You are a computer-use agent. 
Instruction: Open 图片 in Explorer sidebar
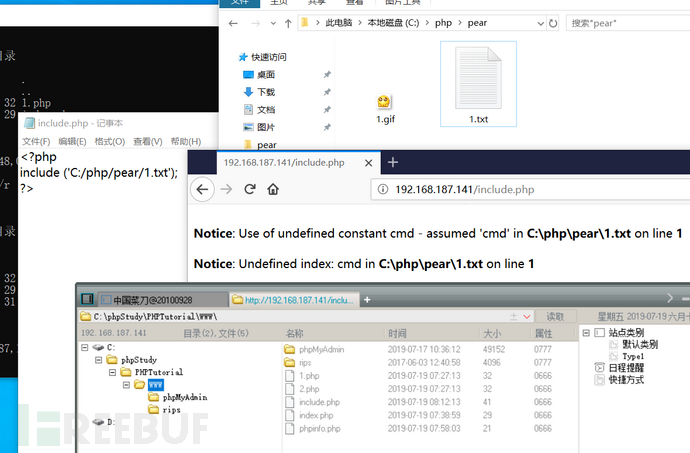tap(260, 127)
